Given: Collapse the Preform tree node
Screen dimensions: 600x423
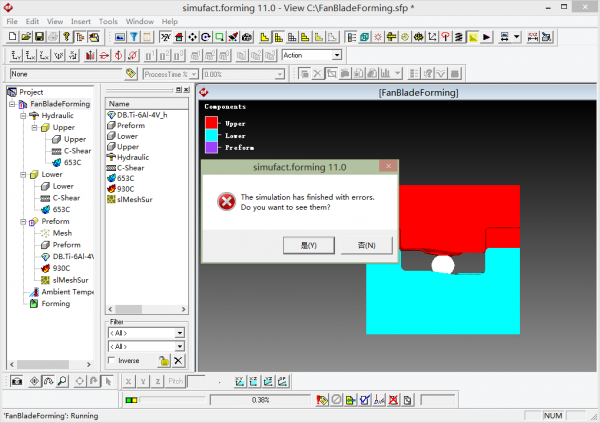Looking at the screenshot, I should pos(23,222).
